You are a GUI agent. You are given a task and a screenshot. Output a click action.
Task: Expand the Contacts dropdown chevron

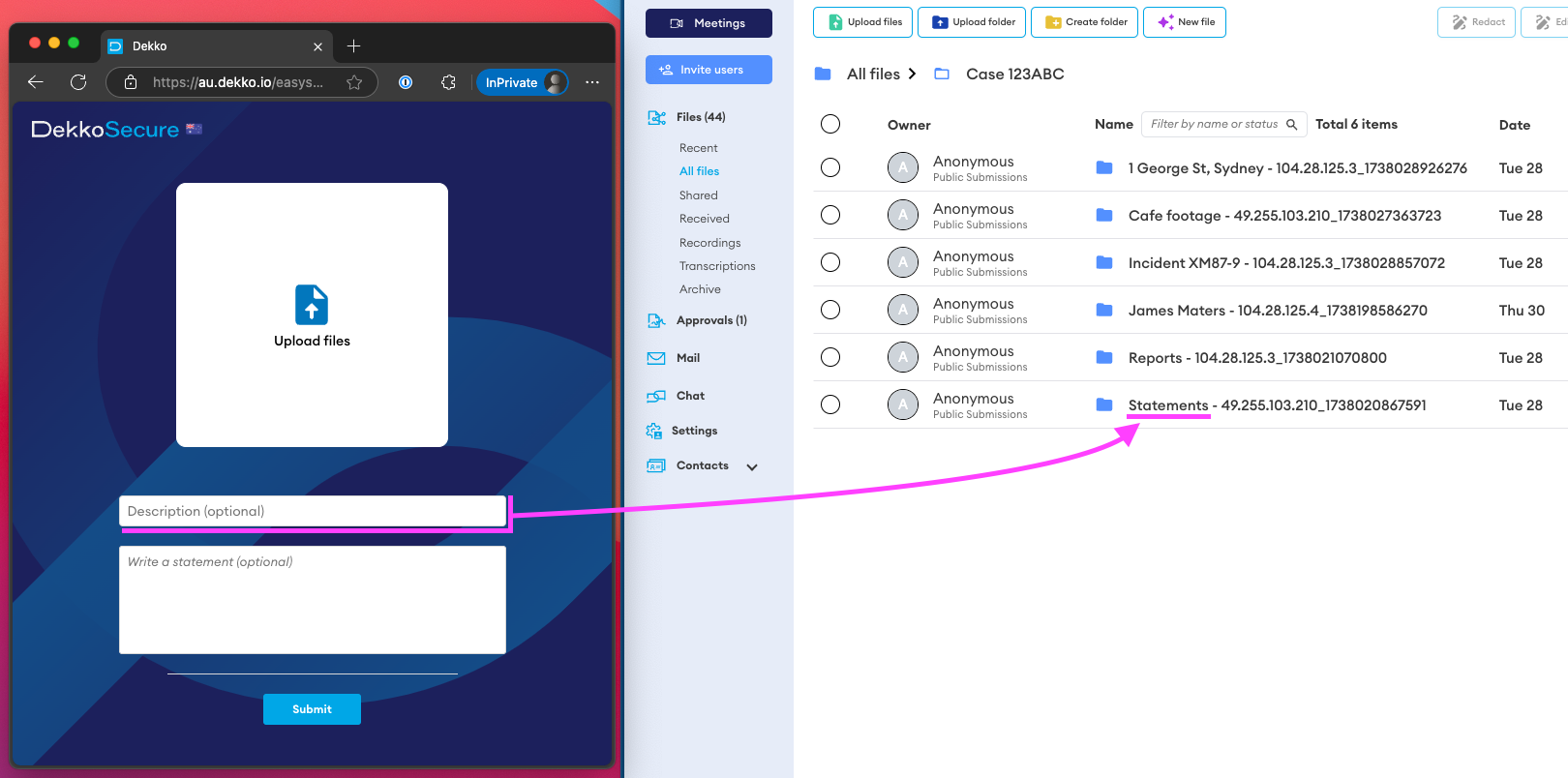click(x=752, y=466)
